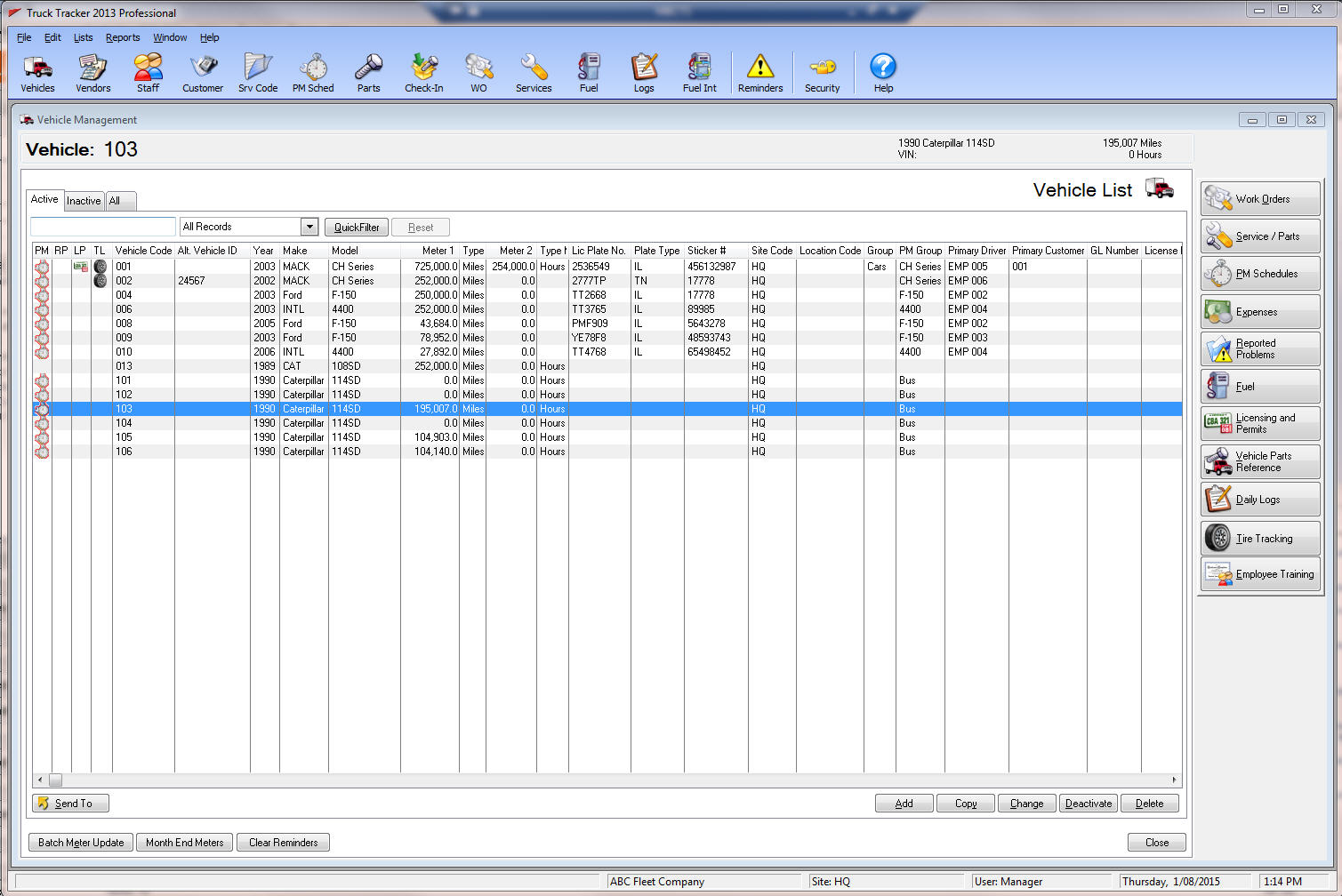Select the All vehicles tab

click(x=115, y=201)
